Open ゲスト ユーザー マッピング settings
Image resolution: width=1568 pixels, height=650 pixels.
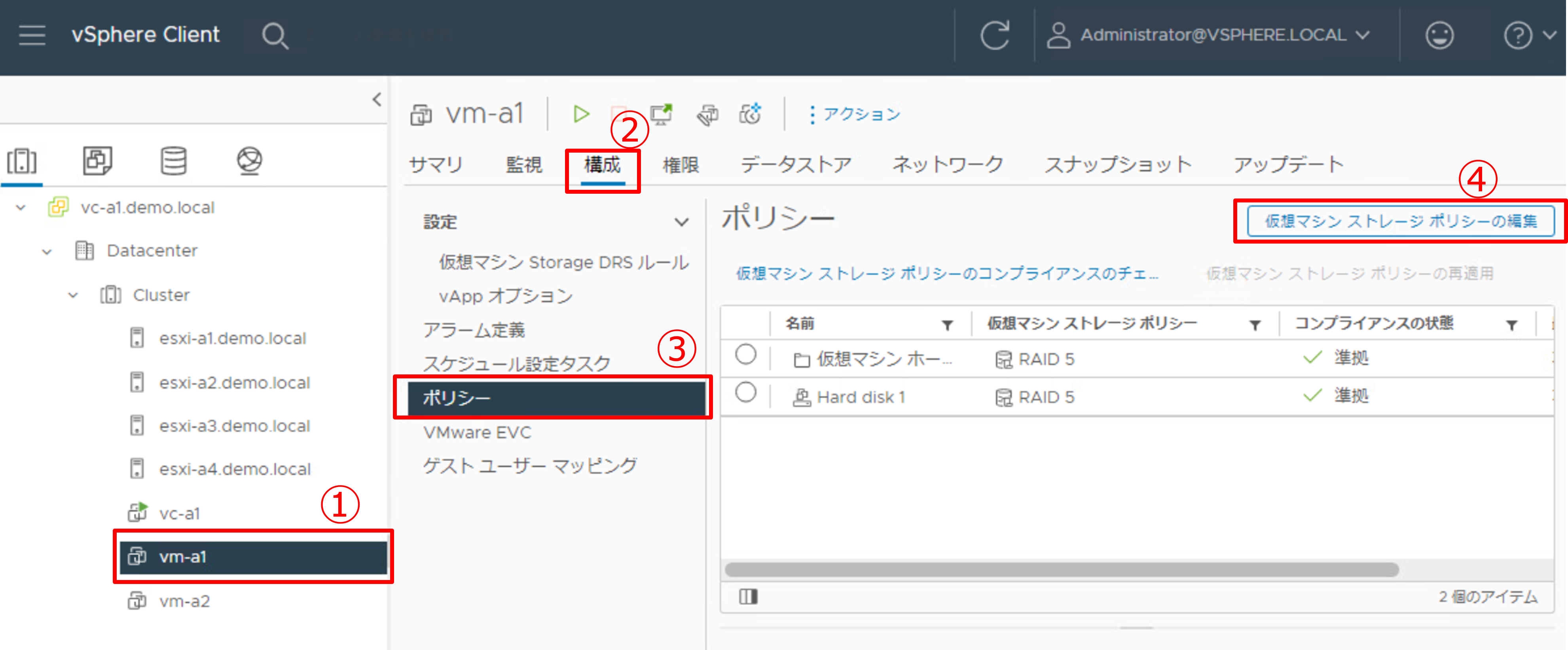pyautogui.click(x=530, y=466)
